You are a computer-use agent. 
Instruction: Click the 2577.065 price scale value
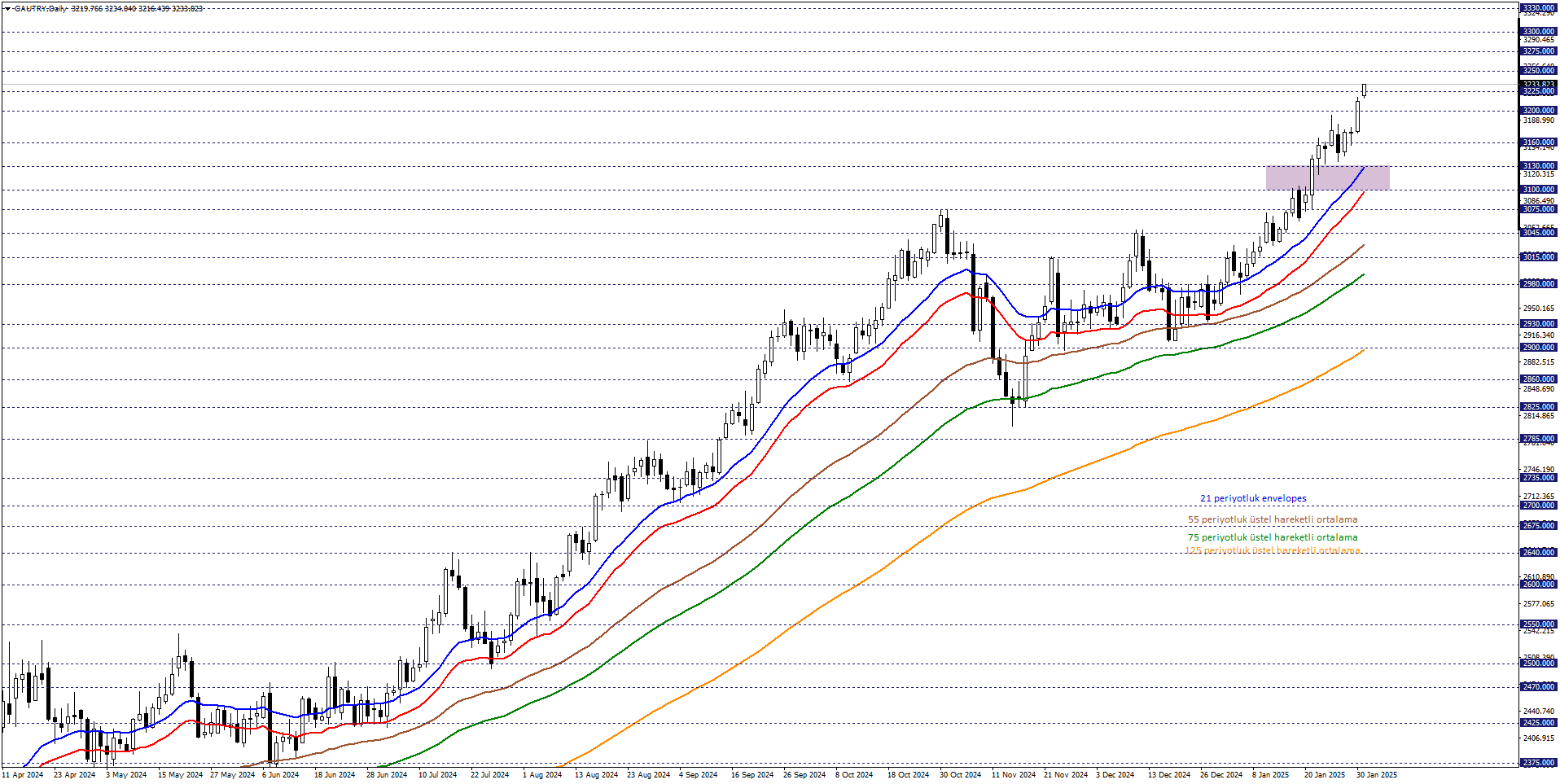(x=1538, y=604)
